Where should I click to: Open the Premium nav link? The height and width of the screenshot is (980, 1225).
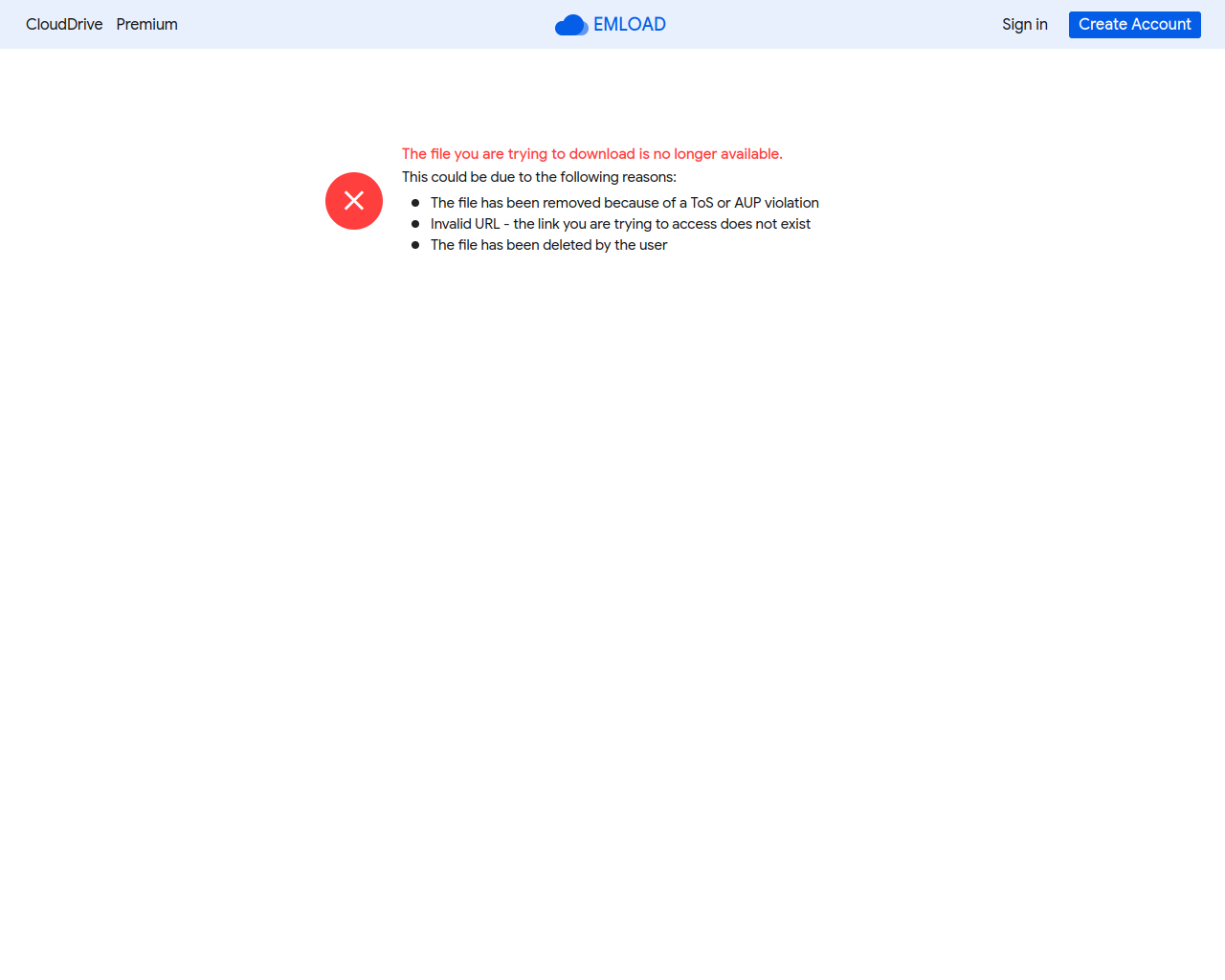[x=146, y=24]
